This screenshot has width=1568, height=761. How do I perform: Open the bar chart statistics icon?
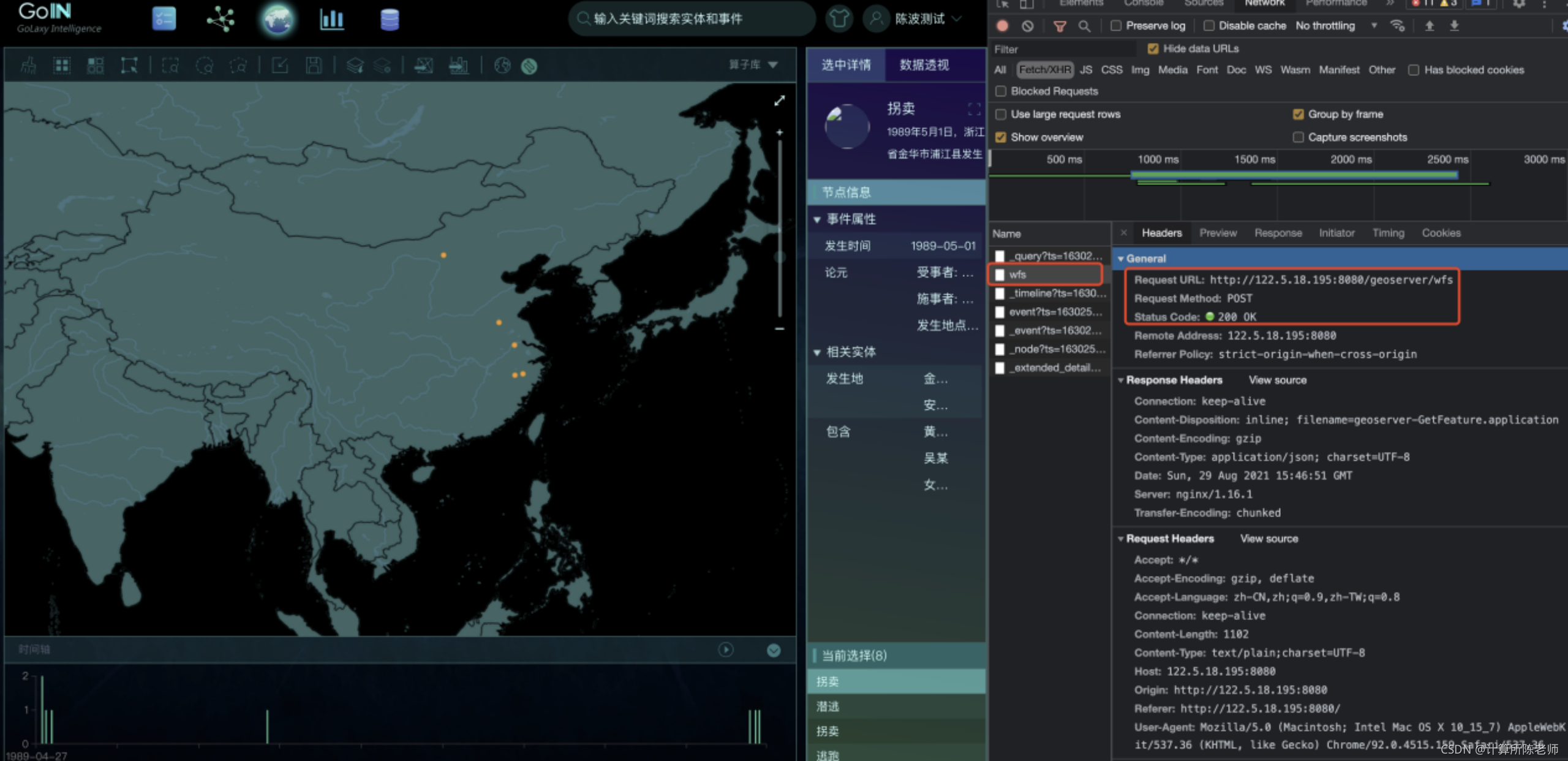click(332, 20)
